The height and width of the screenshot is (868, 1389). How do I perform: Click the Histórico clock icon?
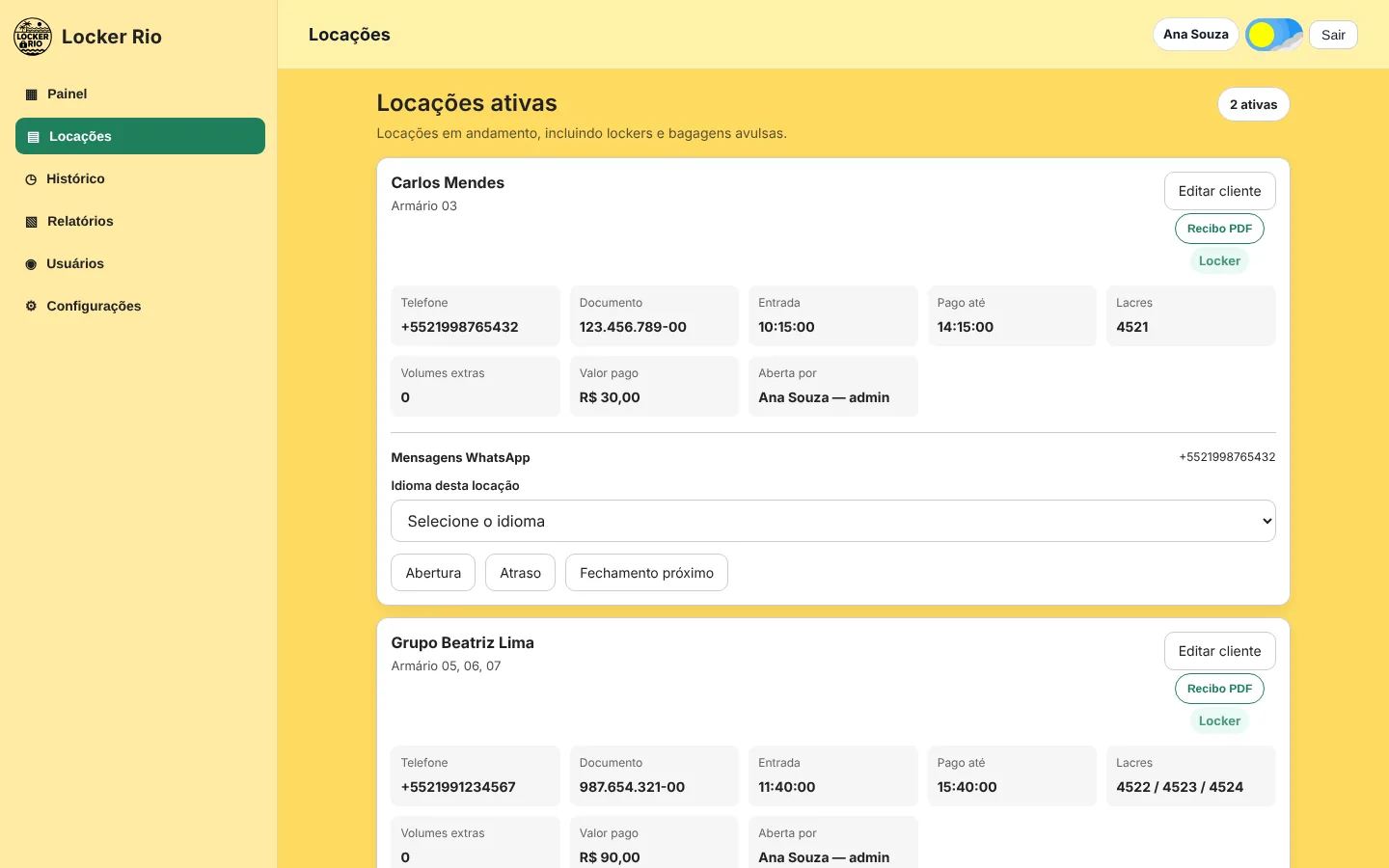pyautogui.click(x=31, y=179)
